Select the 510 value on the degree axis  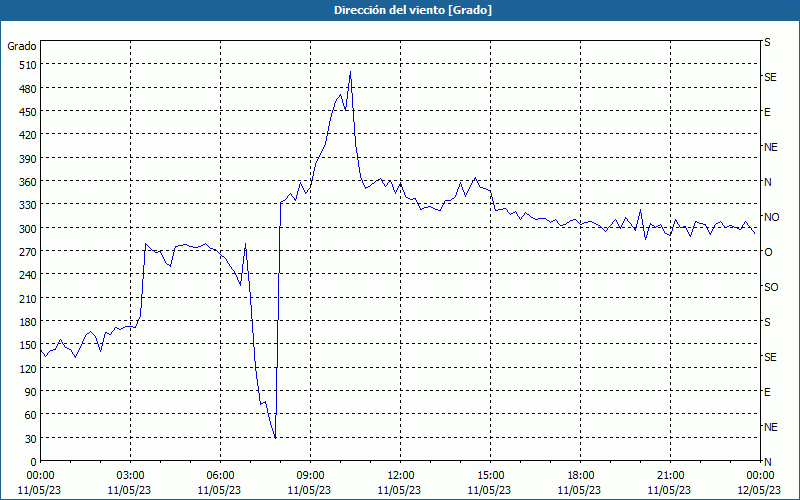28,65
